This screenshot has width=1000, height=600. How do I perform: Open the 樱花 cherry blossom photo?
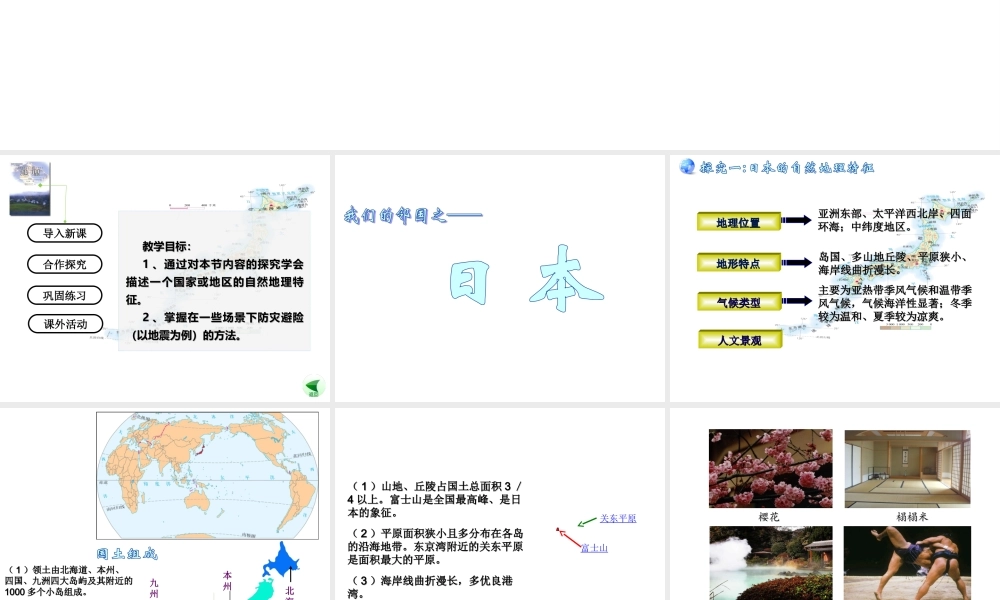tap(770, 469)
